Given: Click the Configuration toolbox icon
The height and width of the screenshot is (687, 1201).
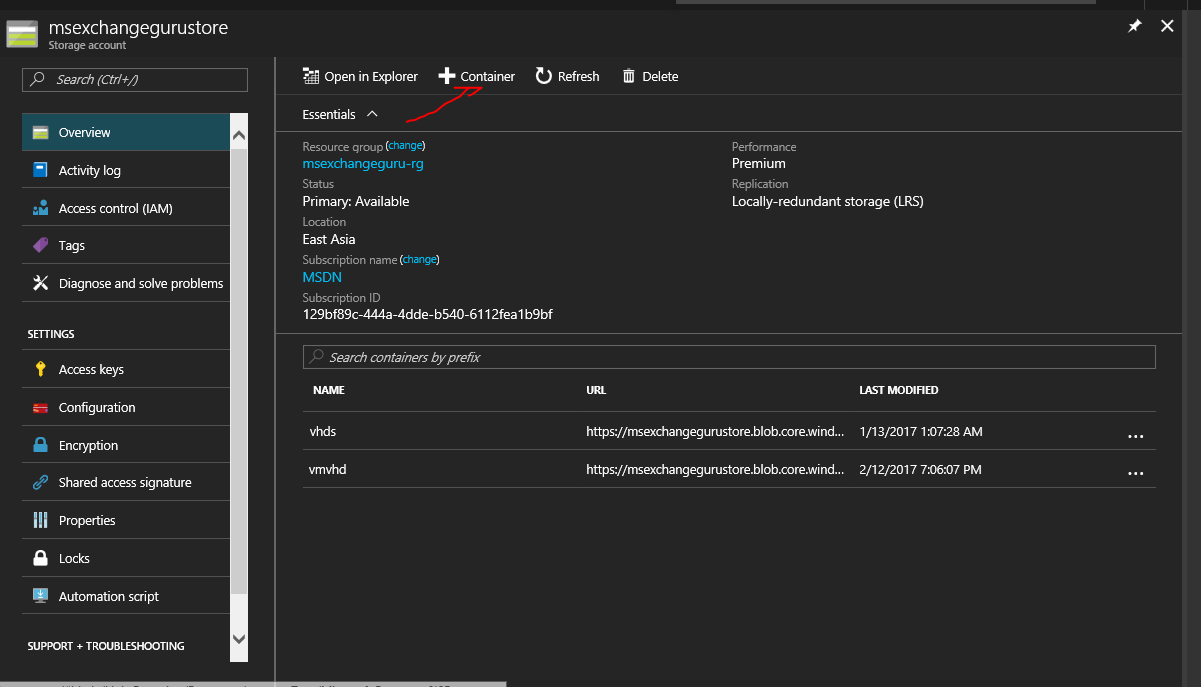Looking at the screenshot, I should [41, 407].
